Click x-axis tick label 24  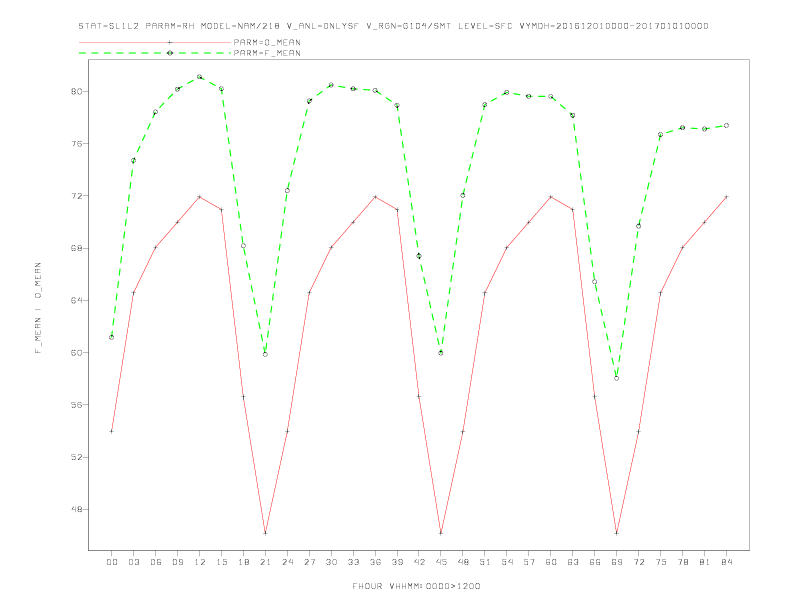287,562
